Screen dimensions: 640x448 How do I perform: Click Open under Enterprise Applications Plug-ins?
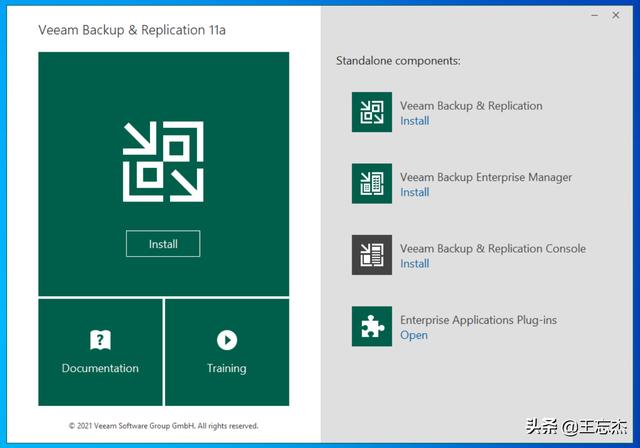click(x=414, y=335)
